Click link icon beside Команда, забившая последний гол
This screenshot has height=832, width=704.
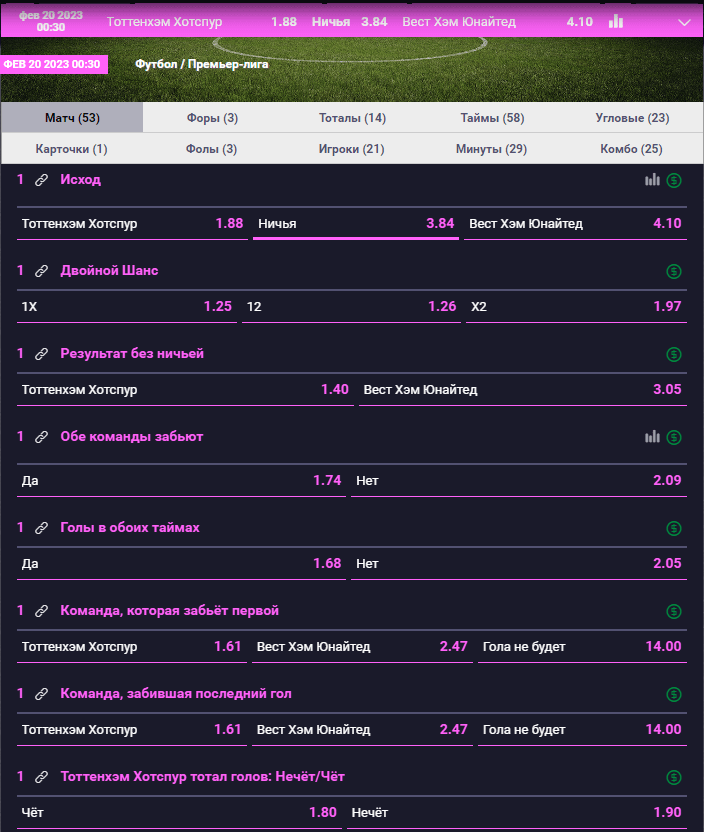point(41,694)
